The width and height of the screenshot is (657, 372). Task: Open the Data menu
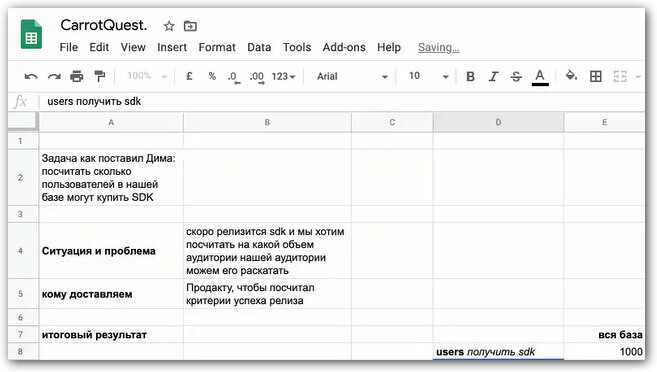(259, 47)
